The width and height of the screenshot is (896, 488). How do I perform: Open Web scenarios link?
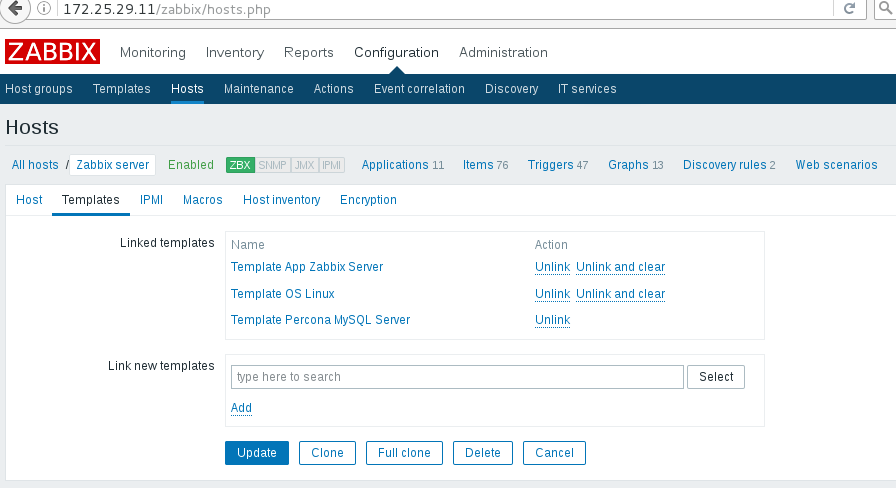point(837,165)
